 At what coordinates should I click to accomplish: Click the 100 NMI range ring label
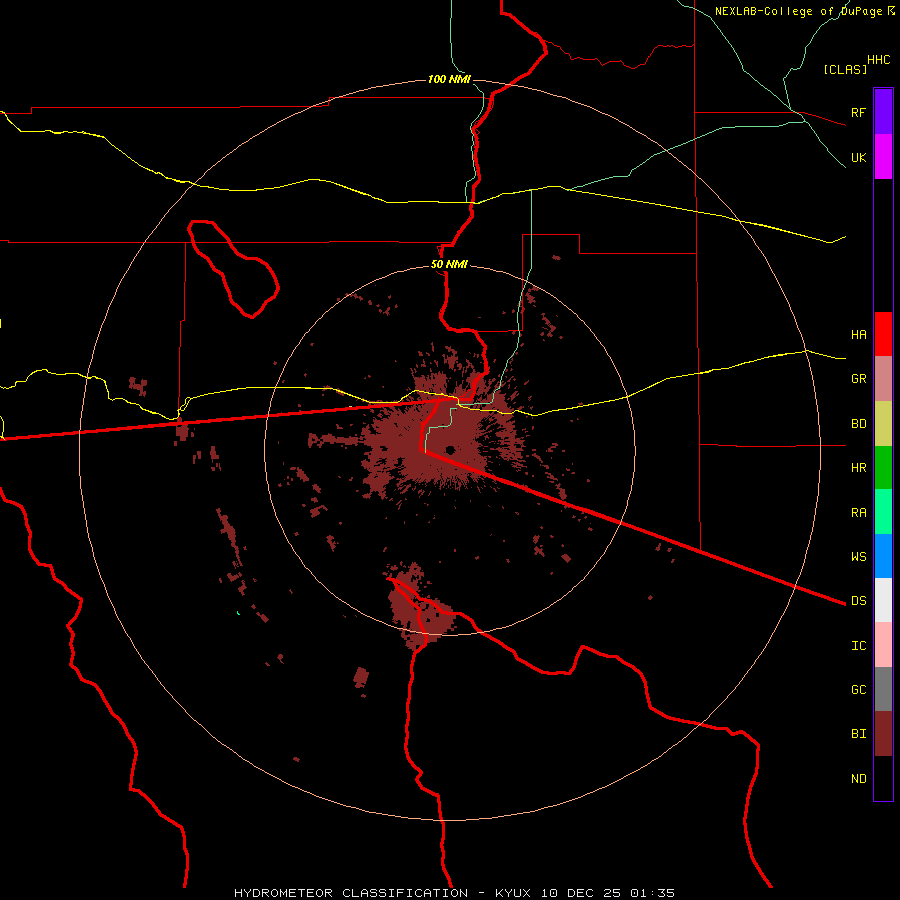tap(449, 79)
